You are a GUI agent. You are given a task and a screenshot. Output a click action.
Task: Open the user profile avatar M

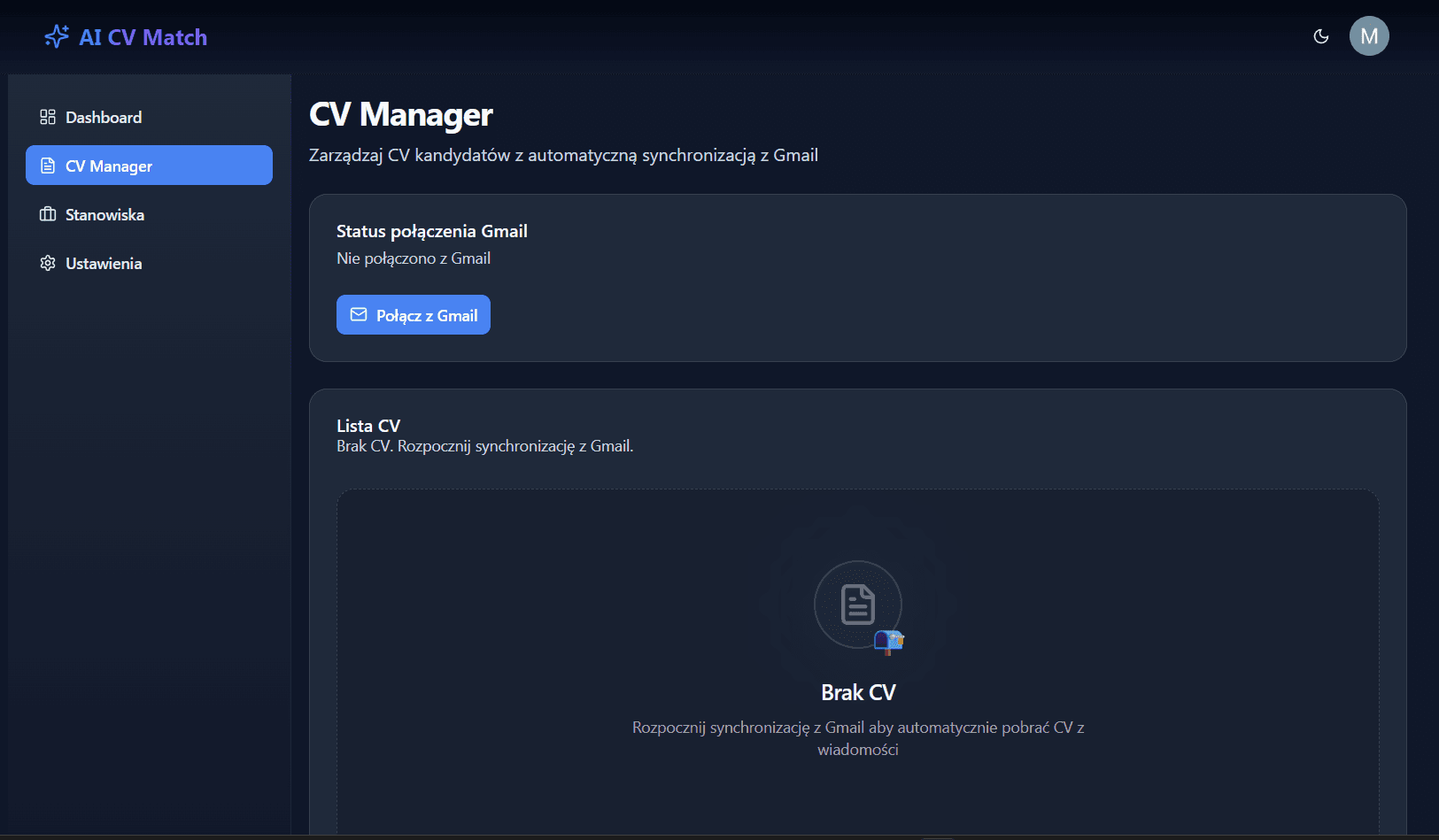tap(1369, 36)
